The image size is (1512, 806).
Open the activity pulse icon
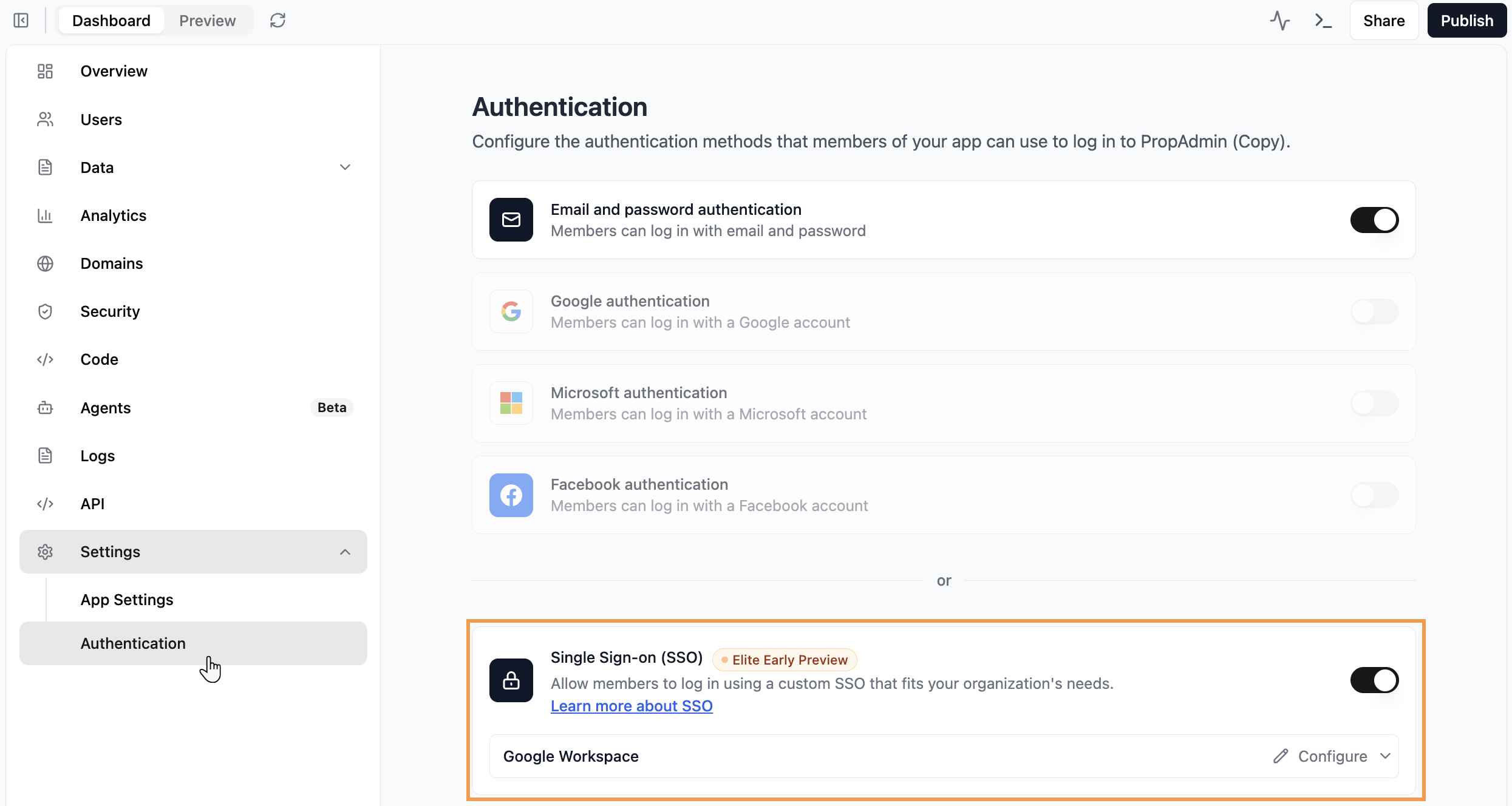pos(1279,21)
